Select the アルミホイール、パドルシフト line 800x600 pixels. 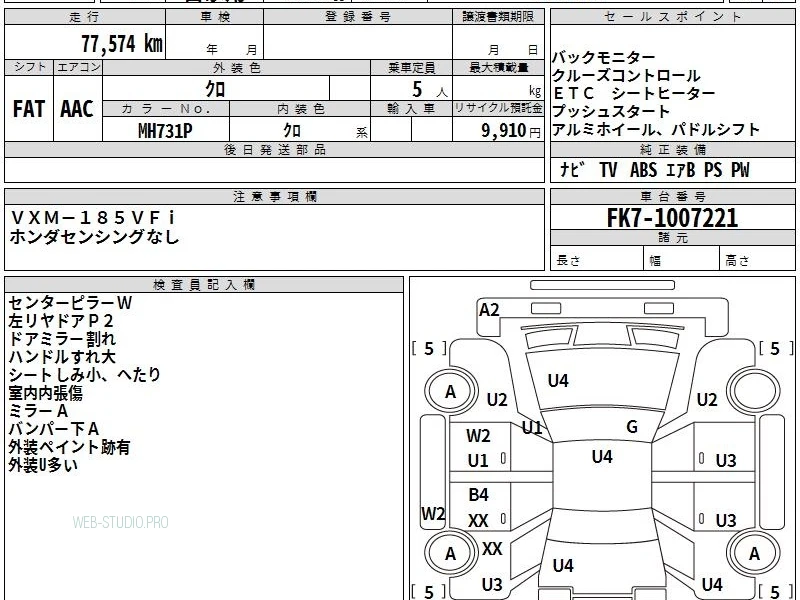point(656,130)
